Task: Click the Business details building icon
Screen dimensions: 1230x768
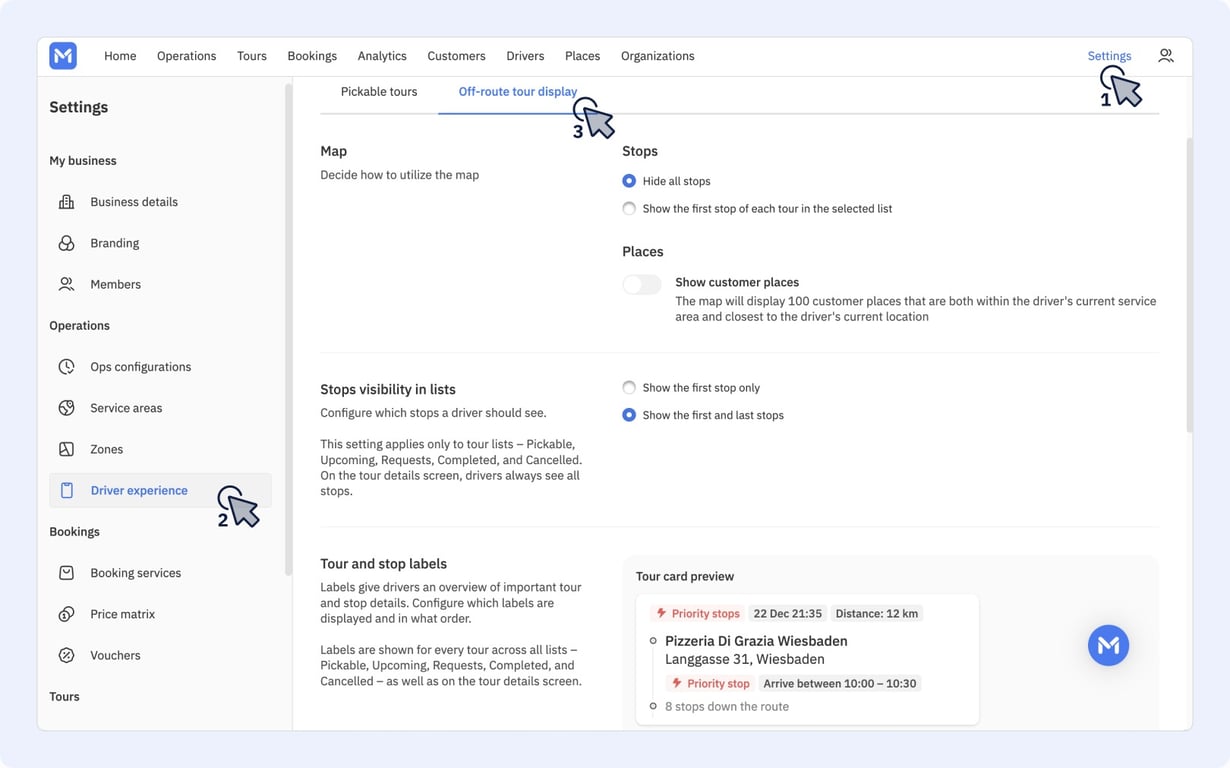Action: tap(67, 202)
